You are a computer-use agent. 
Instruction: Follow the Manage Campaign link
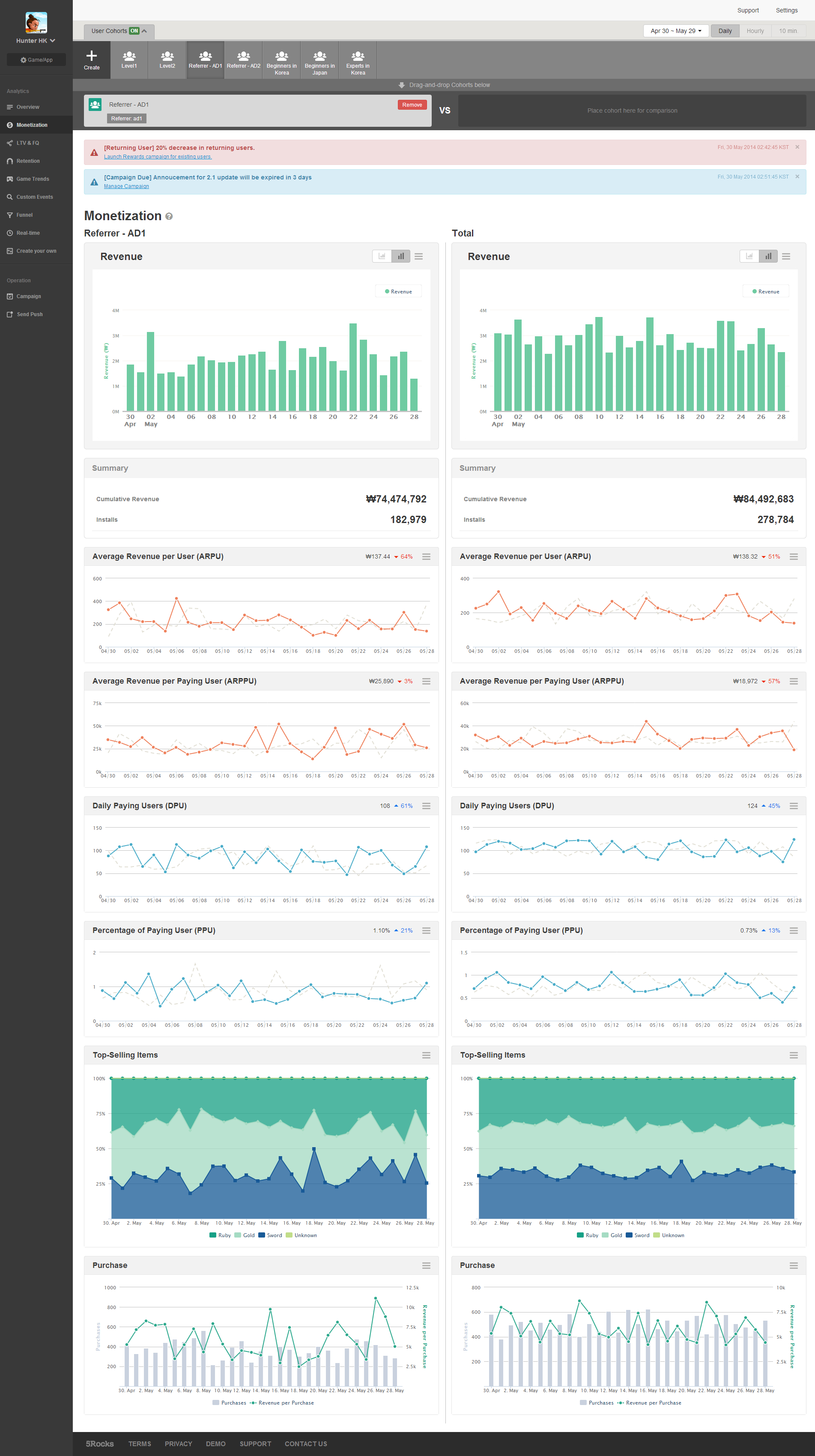[x=126, y=186]
